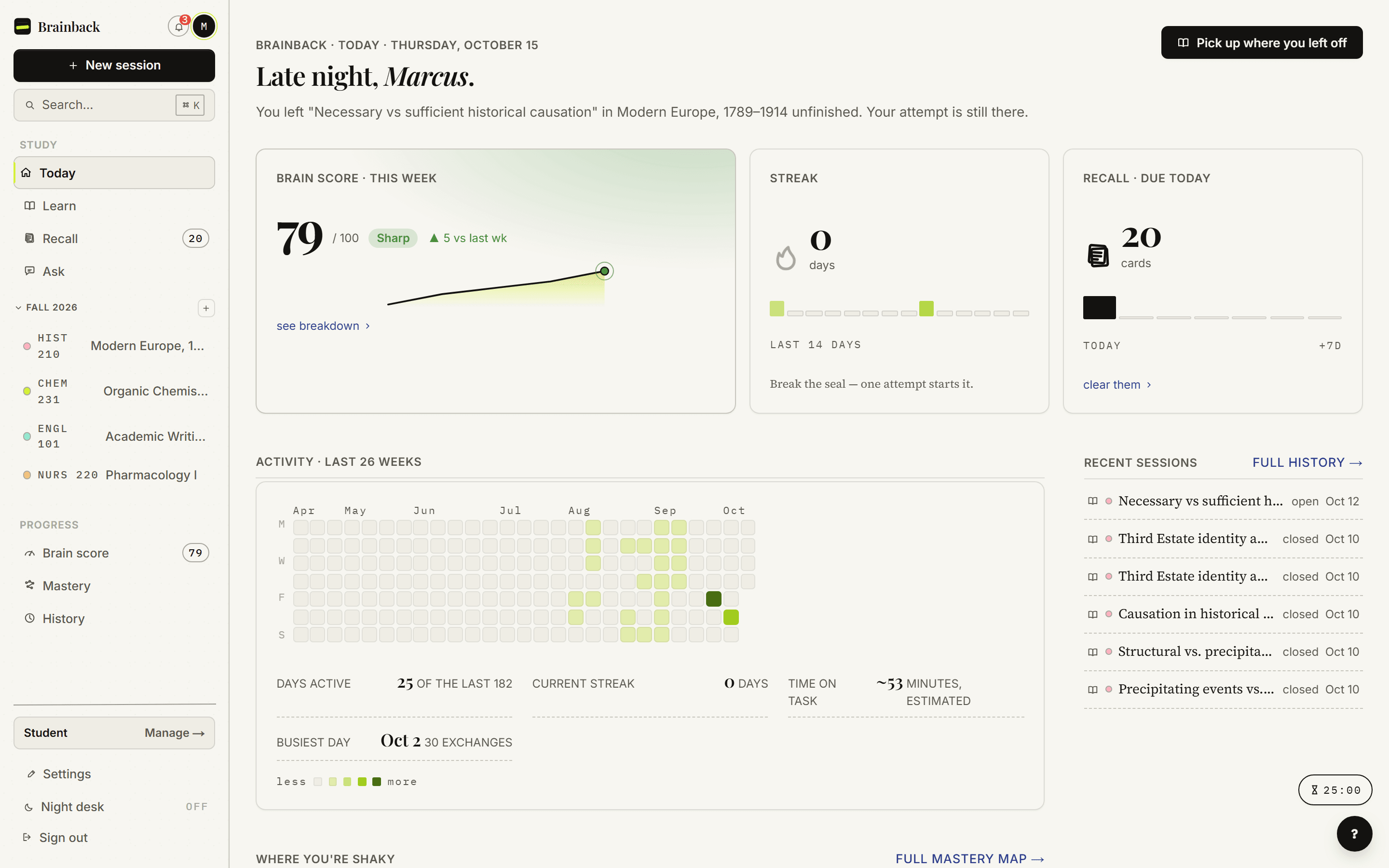This screenshot has width=1389, height=868.
Task: Click the black TODAY recall bar
Action: pos(1099,308)
